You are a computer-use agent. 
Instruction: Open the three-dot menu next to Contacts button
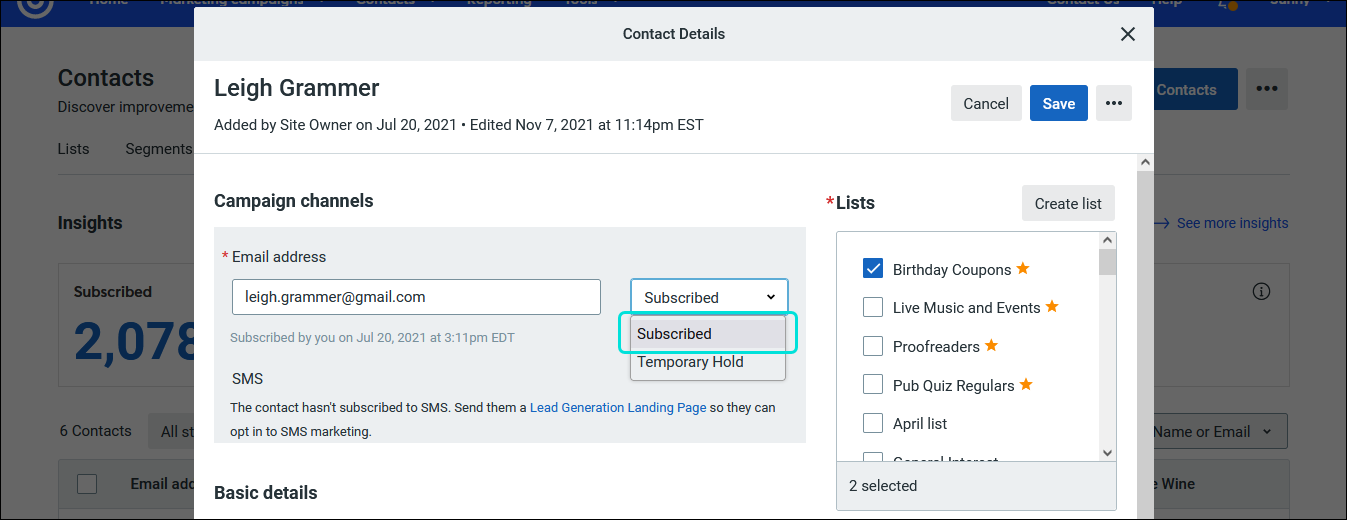1267,89
